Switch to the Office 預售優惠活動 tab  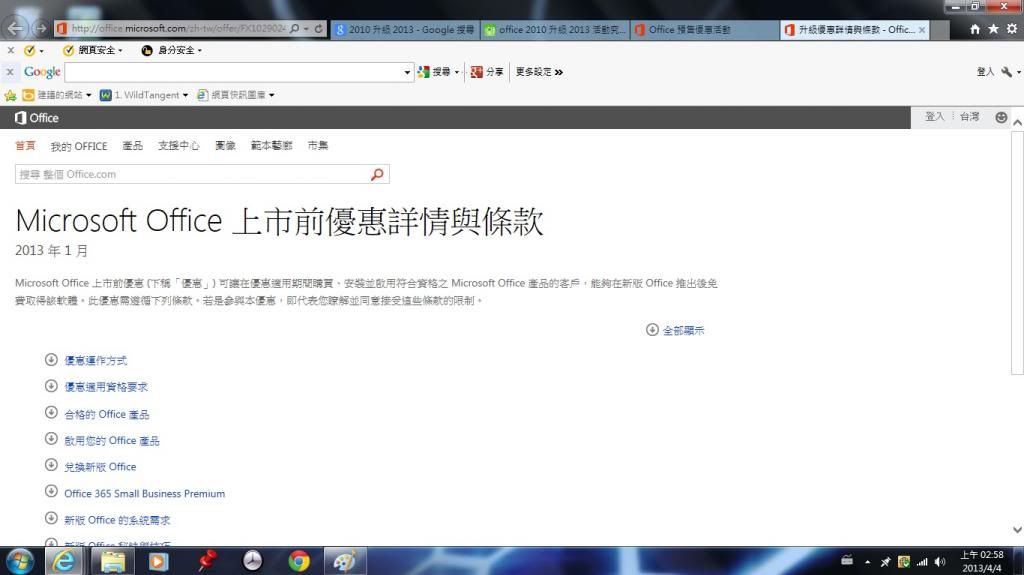coord(705,29)
